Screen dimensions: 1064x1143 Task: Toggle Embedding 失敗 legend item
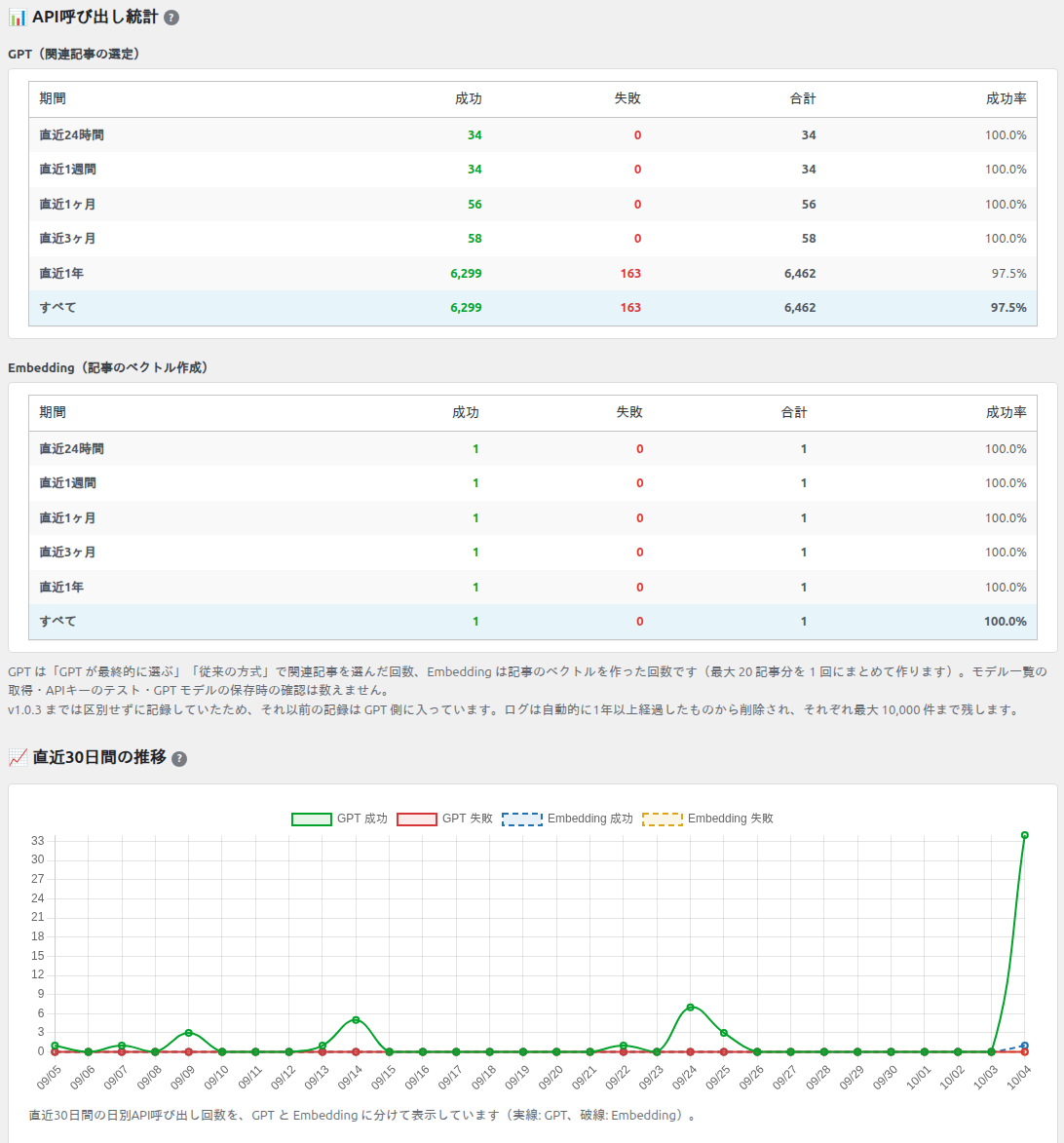(707, 819)
